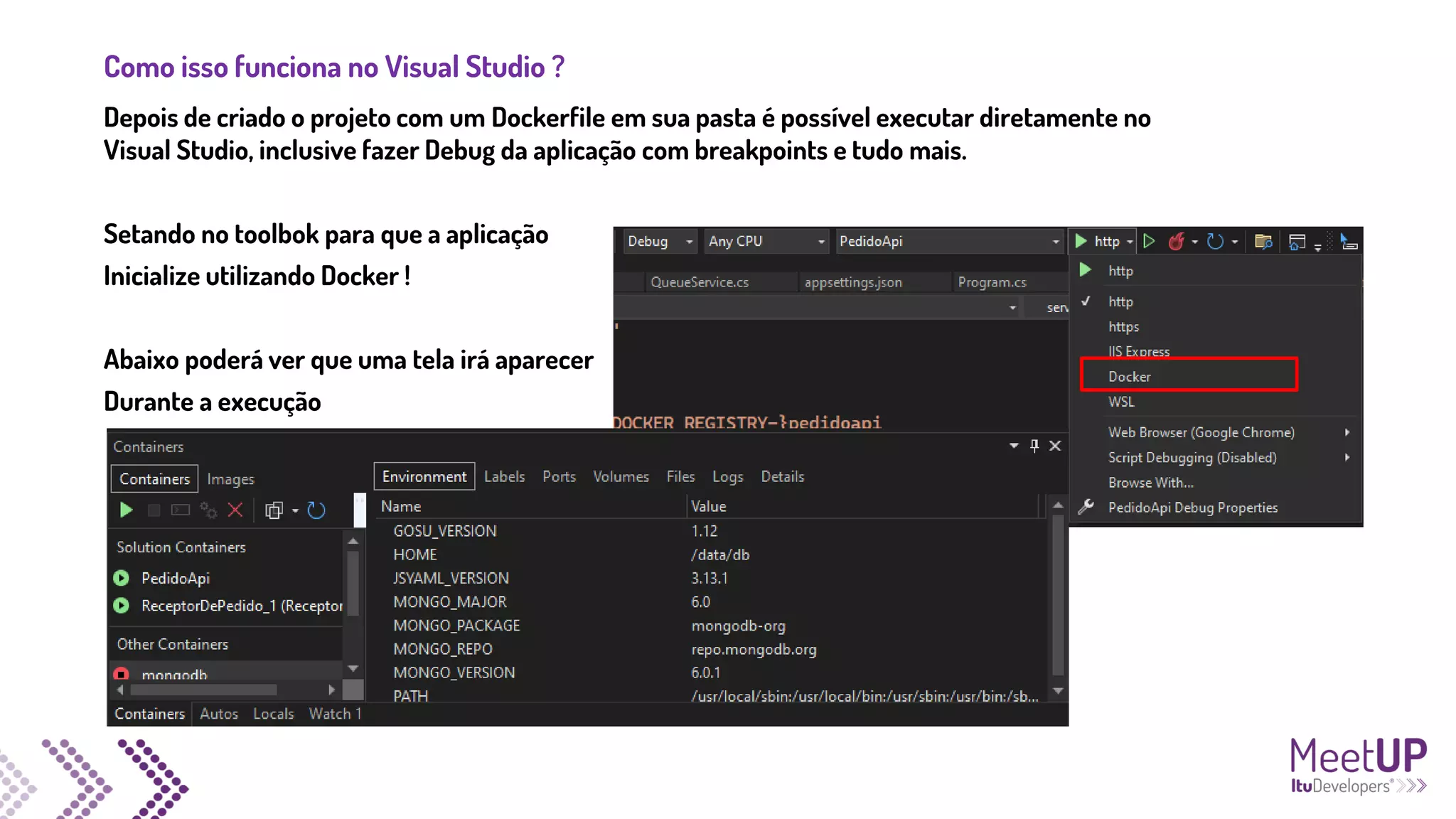Open PedidoApi Debug Properties
This screenshot has width=1456, height=819.
coord(1217,507)
